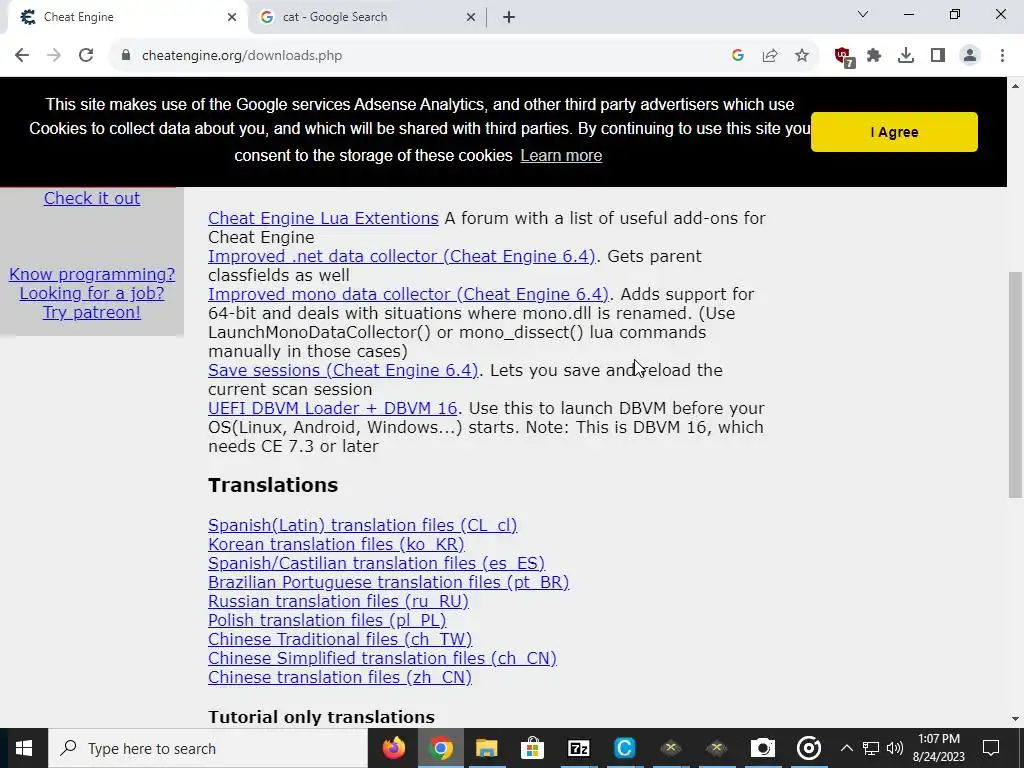The width and height of the screenshot is (1024, 768).
Task: Open 7-Zip from the taskbar
Action: (579, 748)
